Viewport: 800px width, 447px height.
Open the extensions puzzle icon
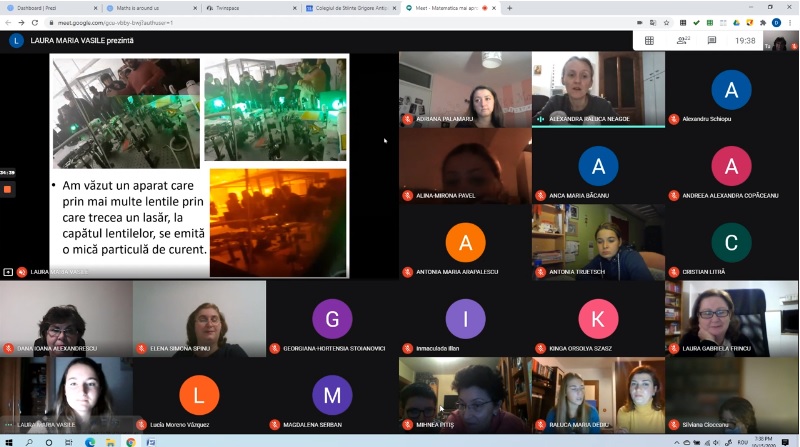point(763,22)
